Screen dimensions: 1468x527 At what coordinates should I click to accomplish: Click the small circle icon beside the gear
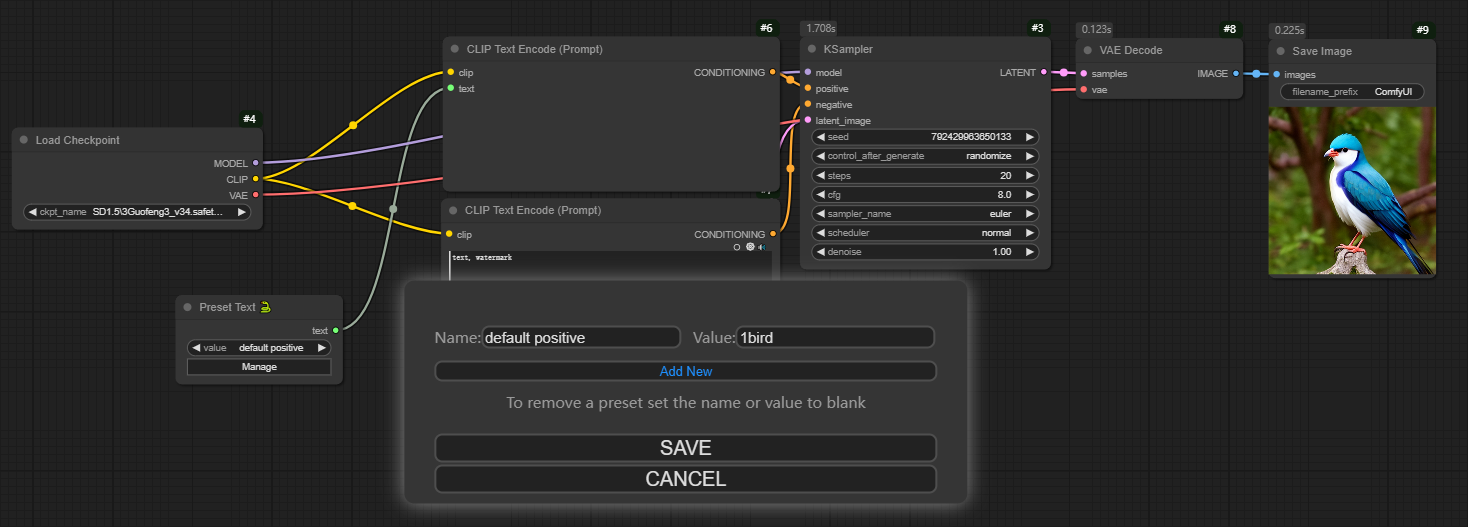(737, 247)
